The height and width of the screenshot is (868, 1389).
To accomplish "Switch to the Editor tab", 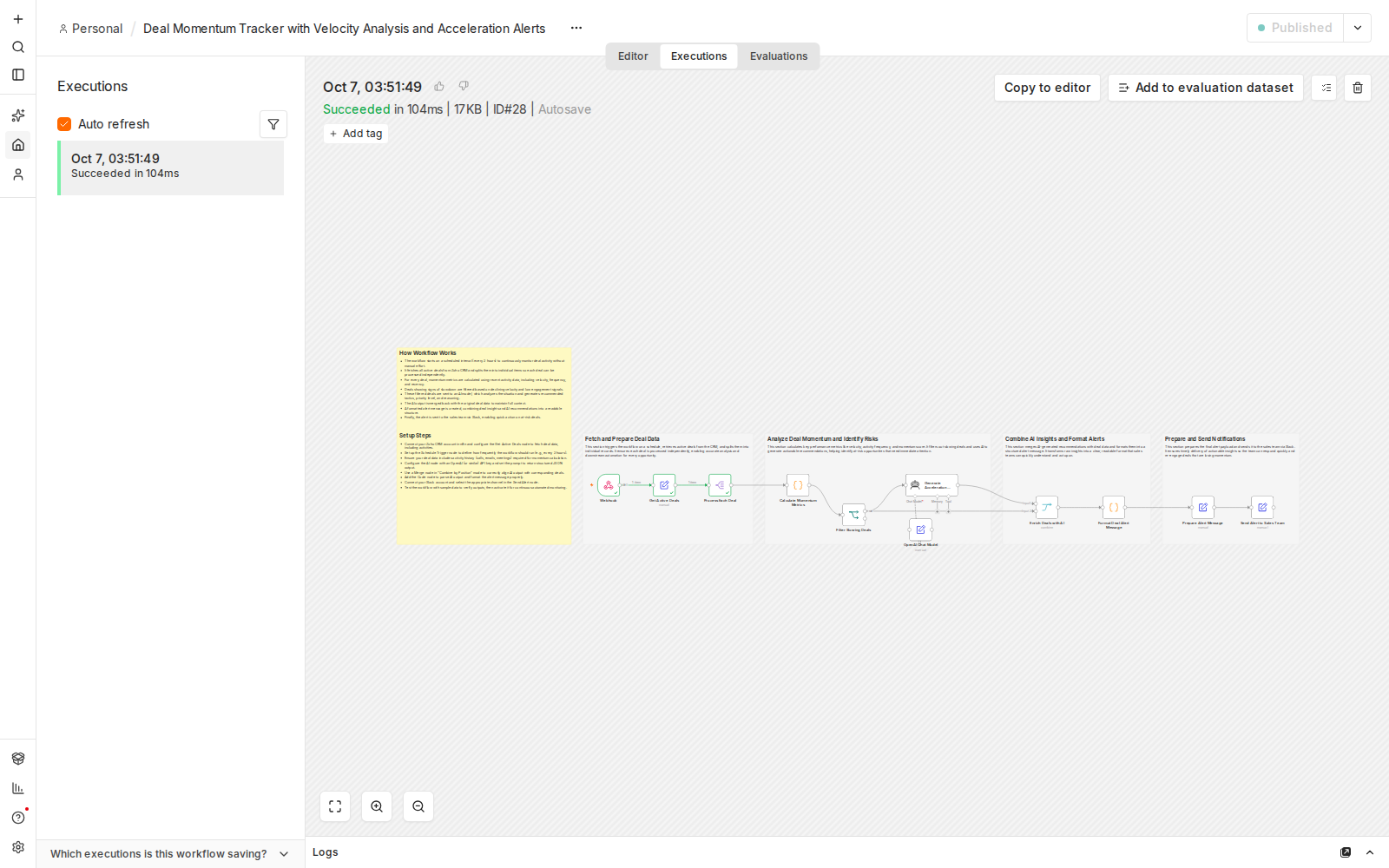I will coord(633,56).
